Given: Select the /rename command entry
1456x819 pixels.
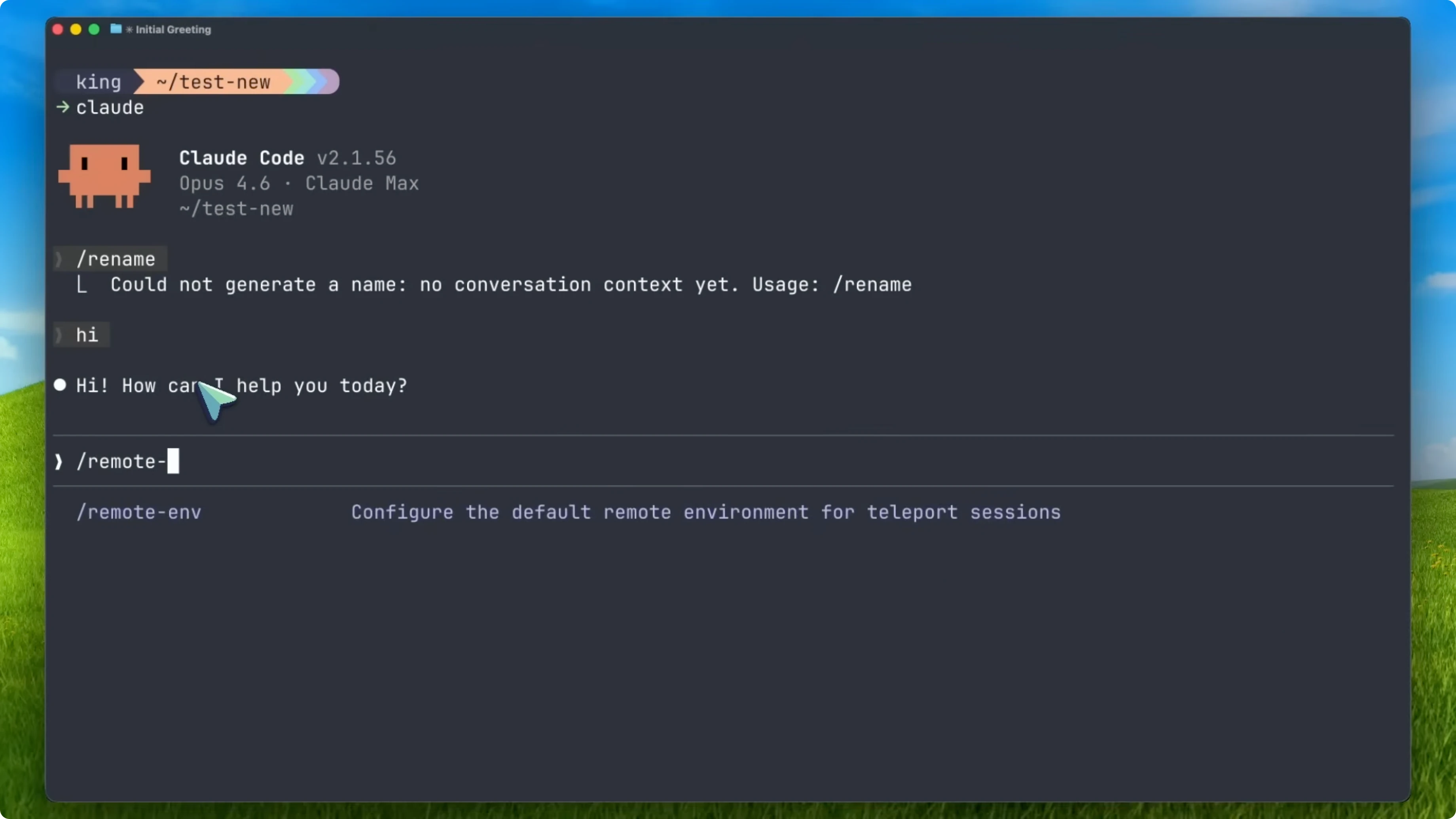Looking at the screenshot, I should point(116,259).
